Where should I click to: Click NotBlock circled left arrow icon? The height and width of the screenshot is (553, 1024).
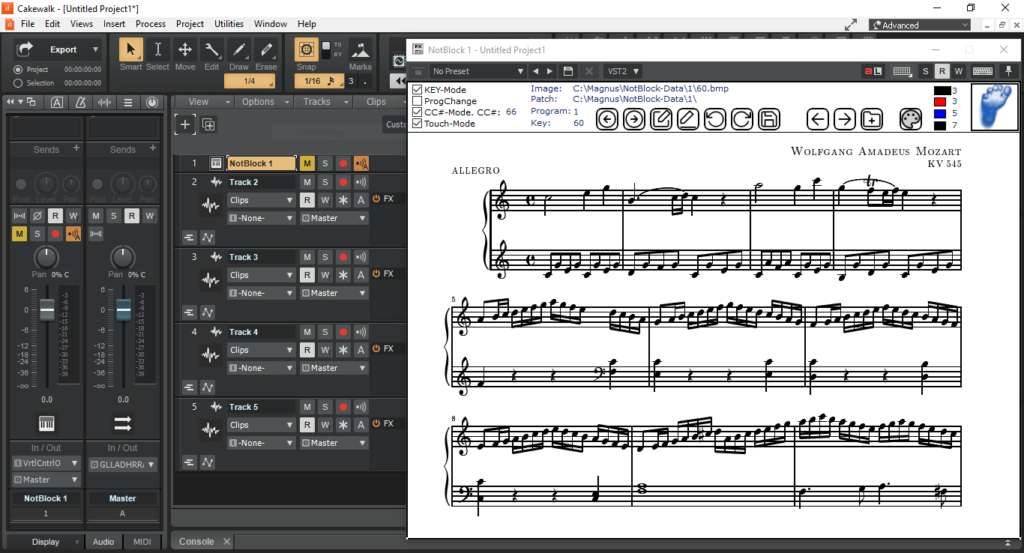pos(607,119)
